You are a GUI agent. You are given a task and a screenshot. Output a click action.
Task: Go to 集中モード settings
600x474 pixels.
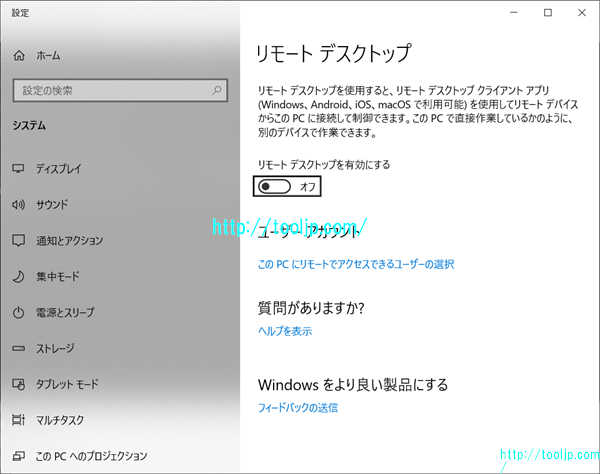point(58,277)
